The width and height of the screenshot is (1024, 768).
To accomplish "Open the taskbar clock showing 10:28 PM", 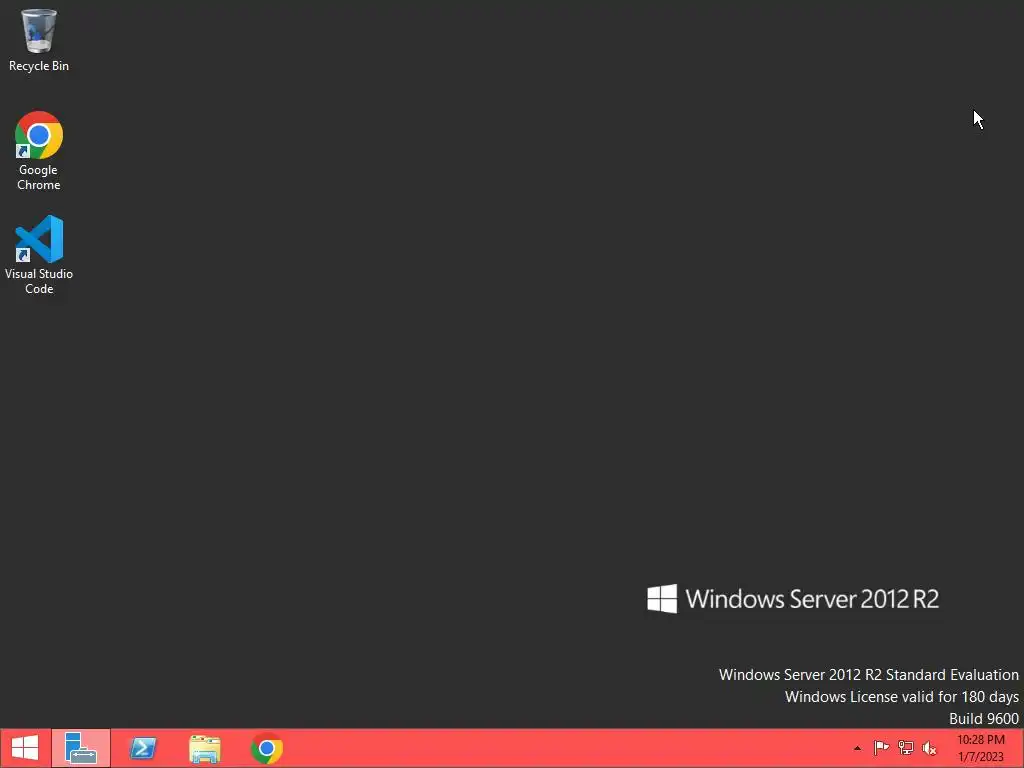I will [981, 748].
